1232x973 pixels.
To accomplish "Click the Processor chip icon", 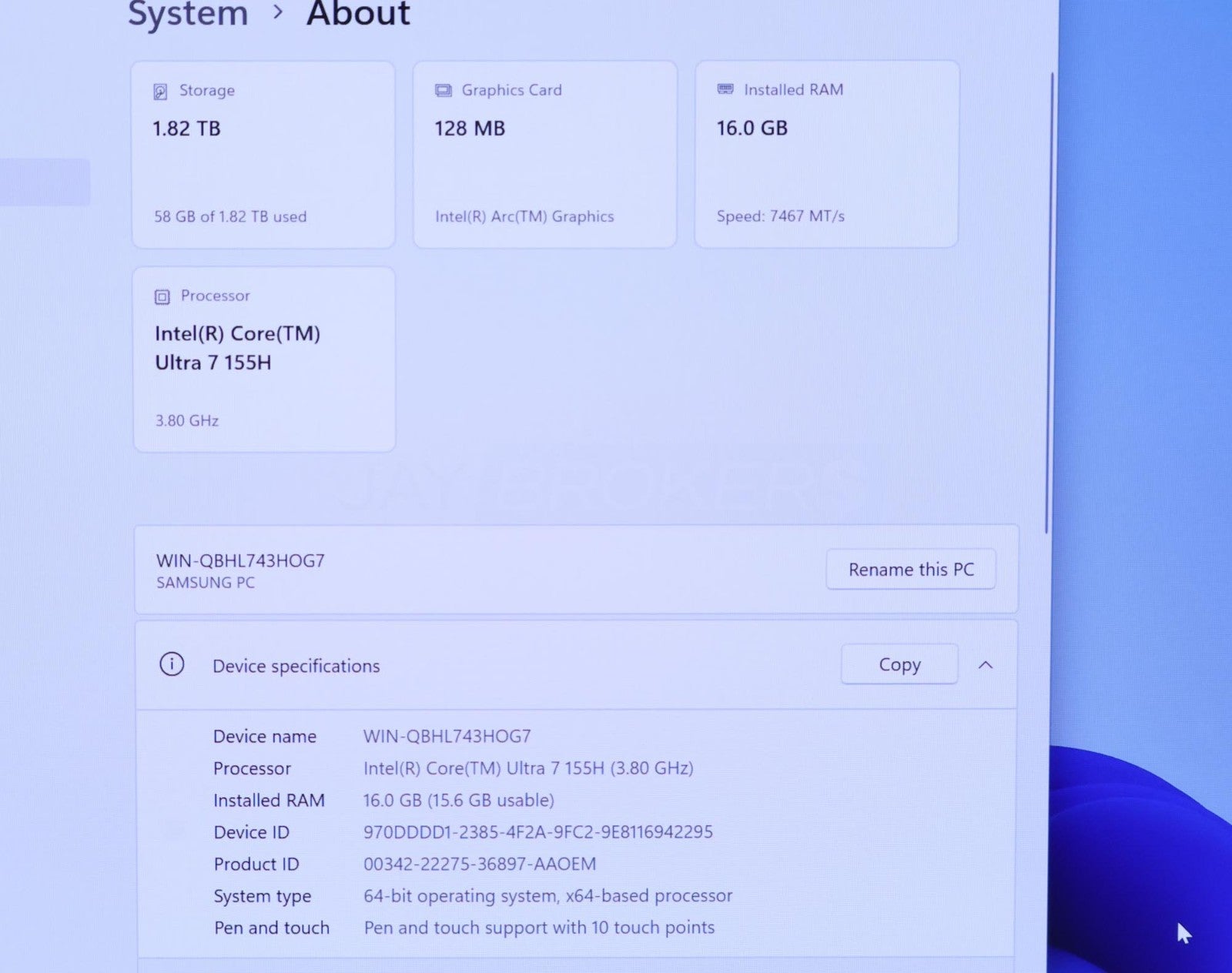I will point(162,297).
